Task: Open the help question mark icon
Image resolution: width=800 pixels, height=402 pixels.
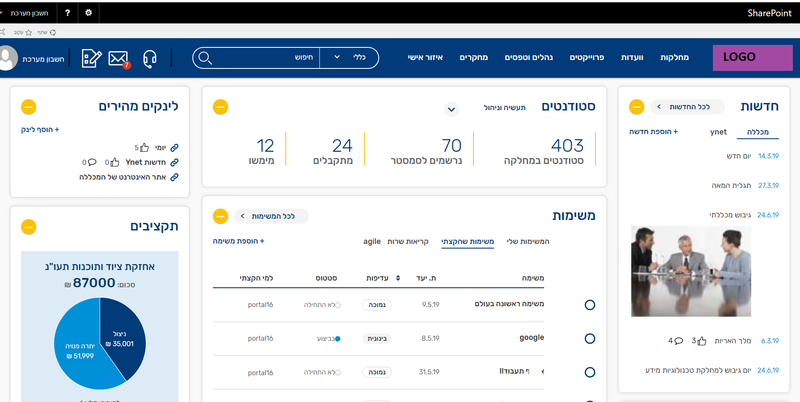Action: point(66,13)
